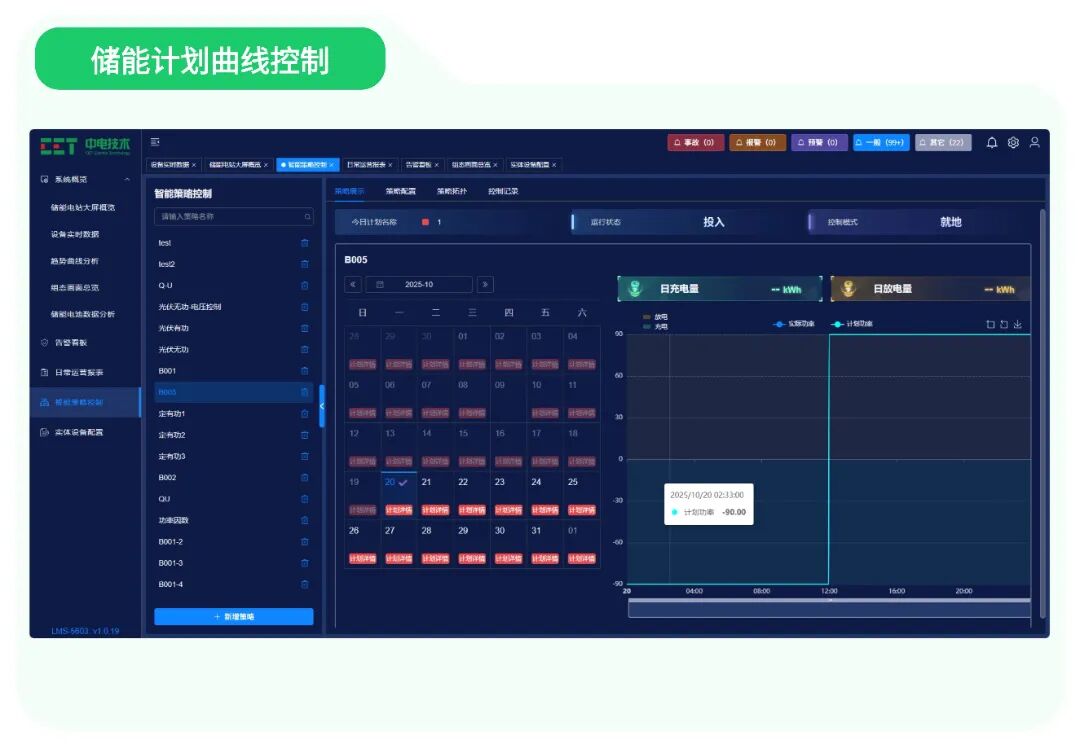
Task: Click trash icon for Q-U strategy
Action: coord(304,286)
